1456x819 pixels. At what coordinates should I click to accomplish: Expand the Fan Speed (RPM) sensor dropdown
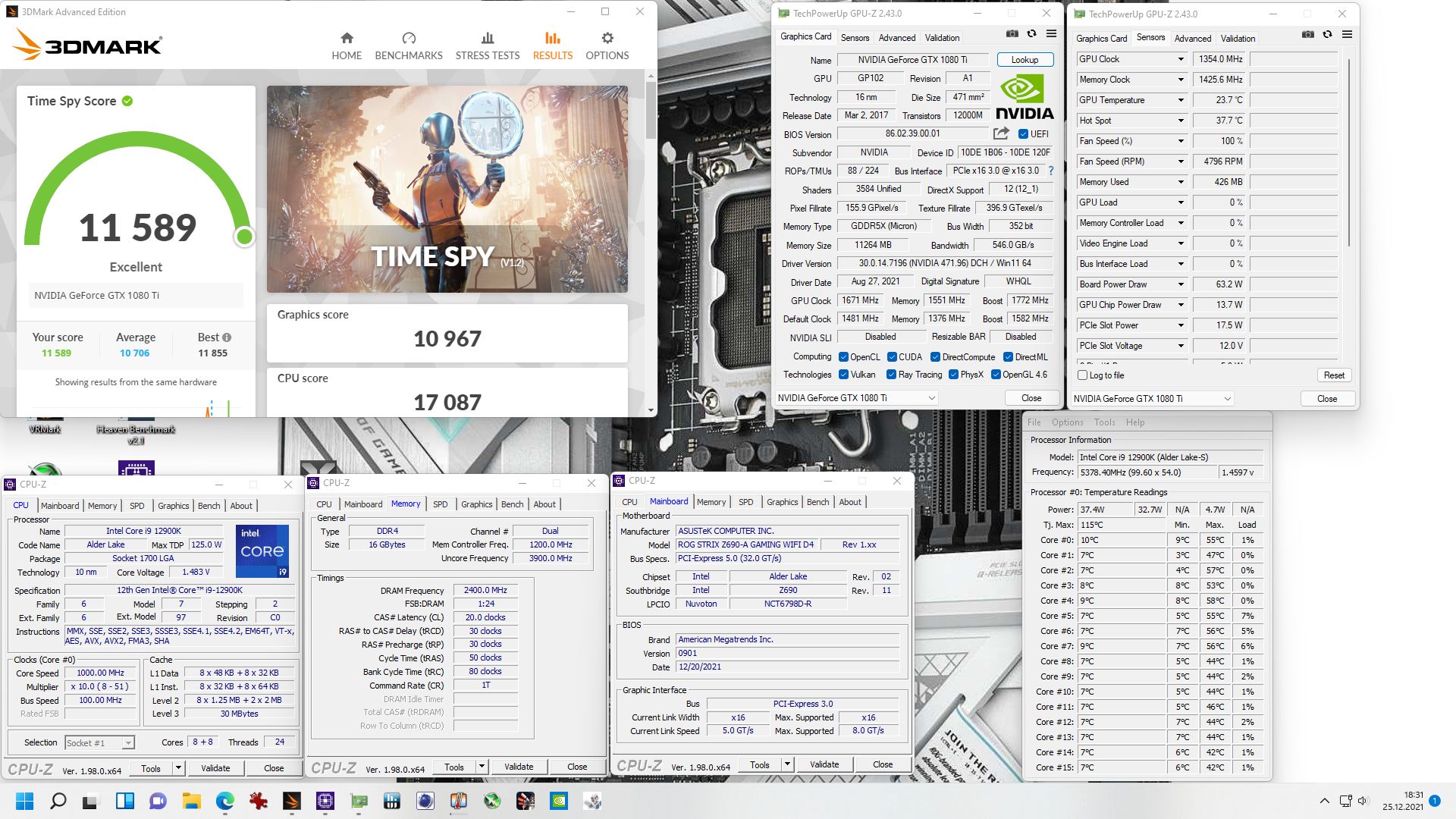click(1181, 162)
